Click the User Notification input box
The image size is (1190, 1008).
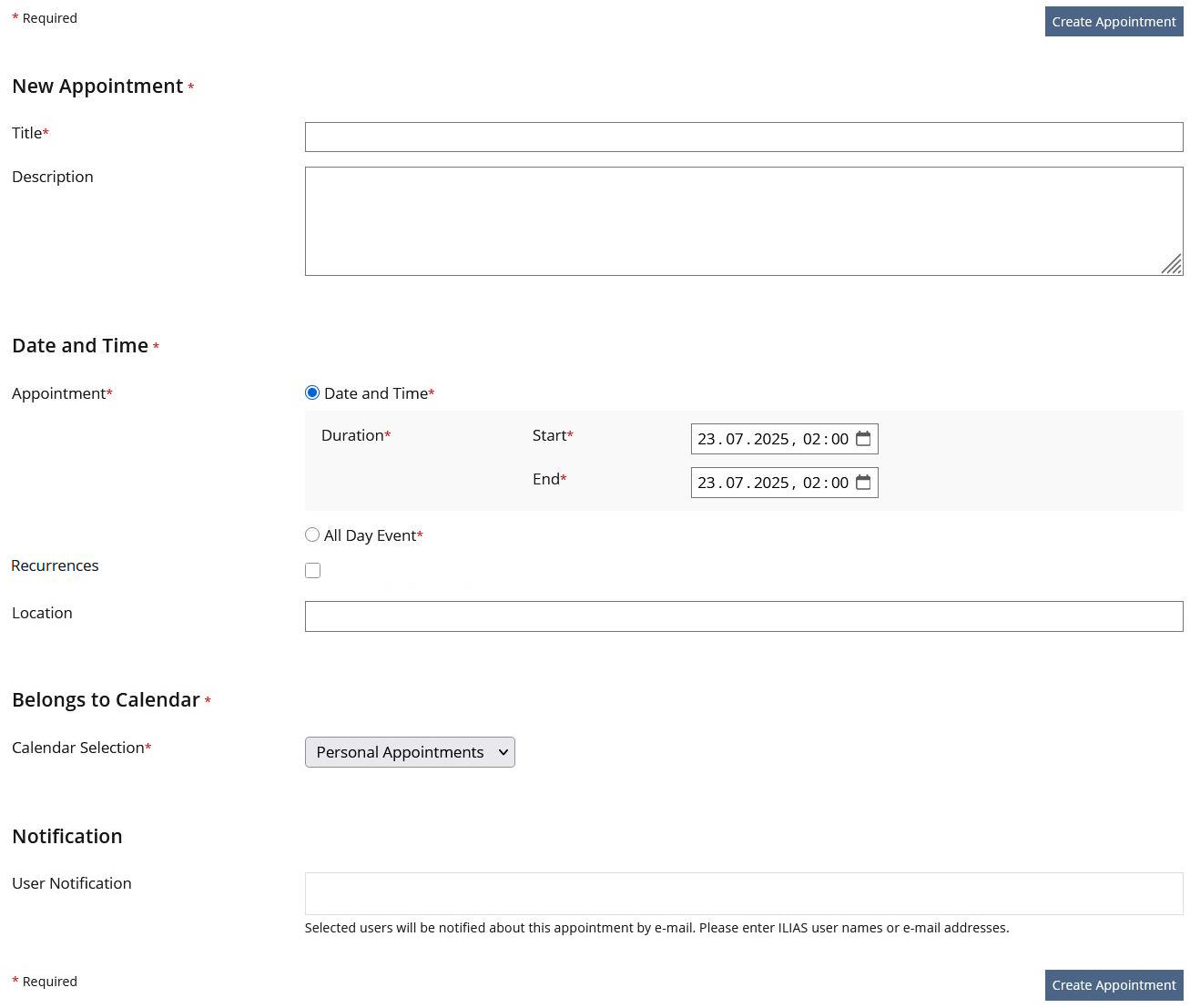pos(743,893)
